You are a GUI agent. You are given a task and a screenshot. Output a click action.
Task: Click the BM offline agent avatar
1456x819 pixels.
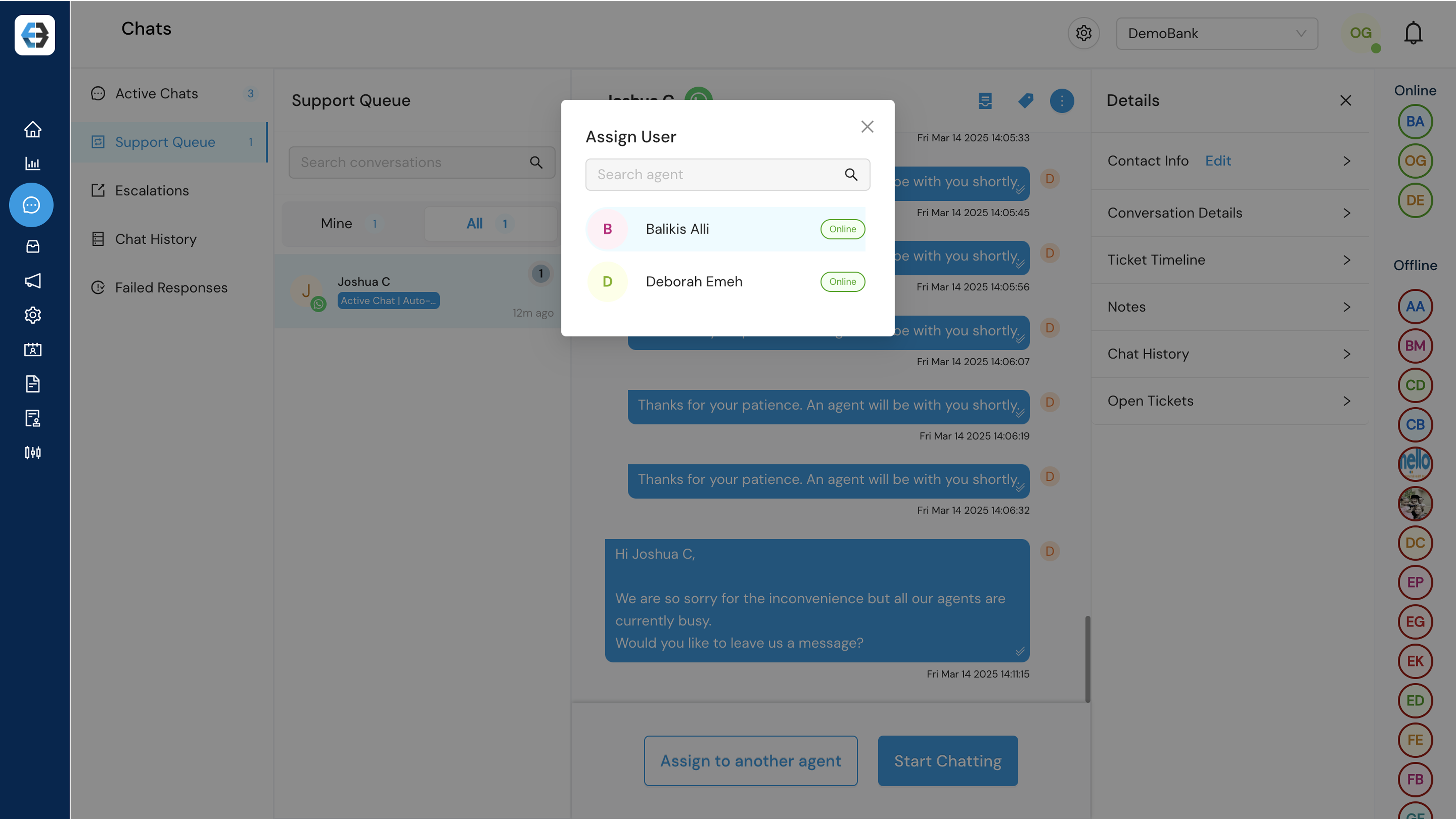[x=1415, y=346]
